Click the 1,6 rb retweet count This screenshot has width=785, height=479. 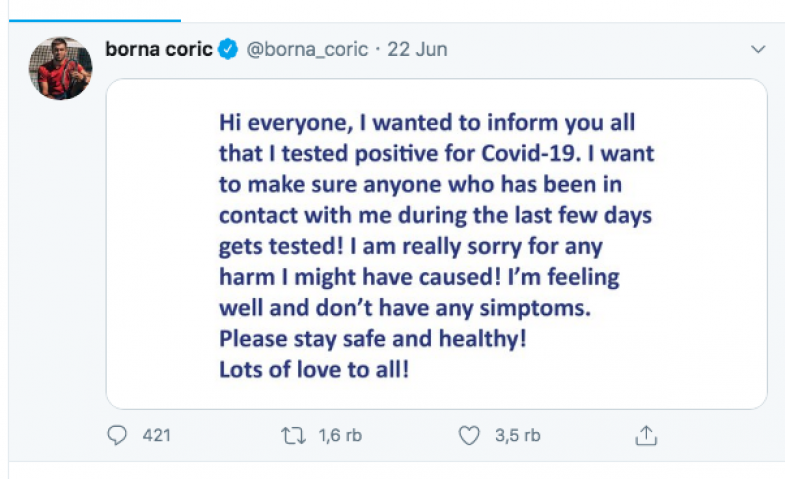(x=338, y=435)
